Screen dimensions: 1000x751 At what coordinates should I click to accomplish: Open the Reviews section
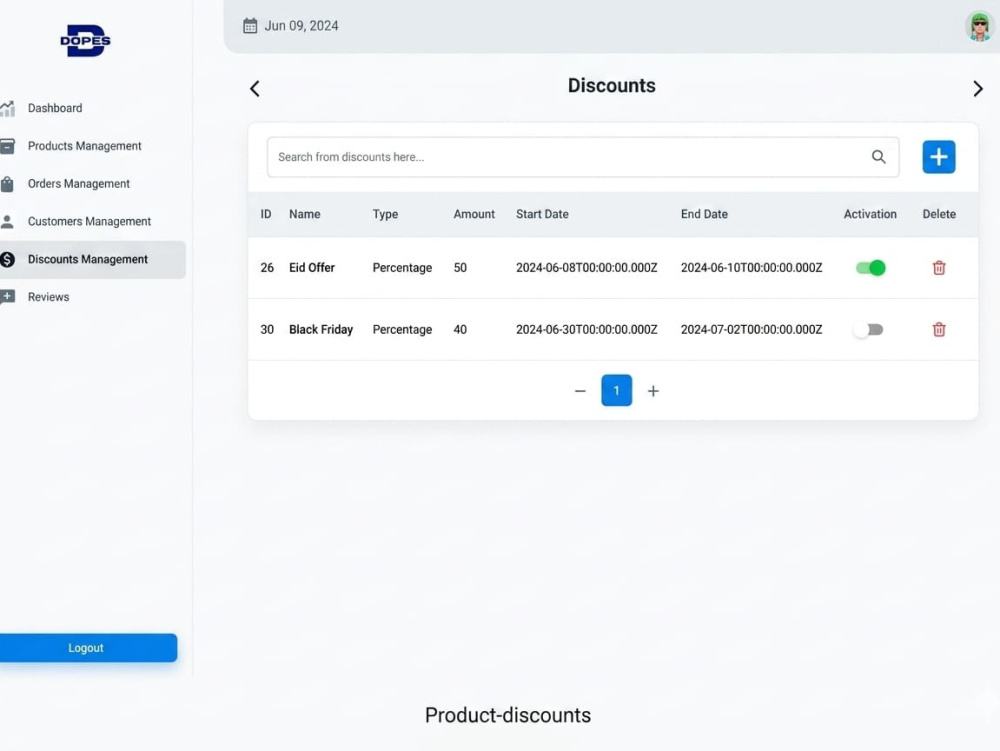click(x=48, y=297)
